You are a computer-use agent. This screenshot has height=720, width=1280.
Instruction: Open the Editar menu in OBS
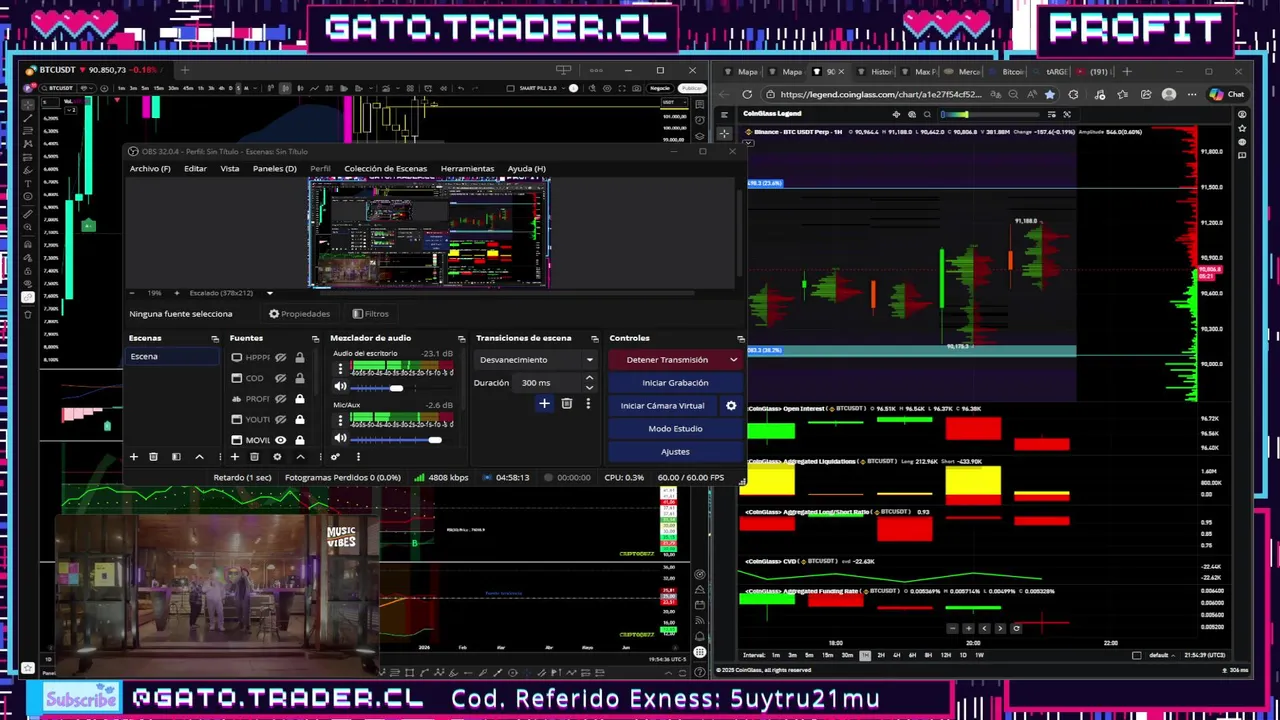point(195,169)
